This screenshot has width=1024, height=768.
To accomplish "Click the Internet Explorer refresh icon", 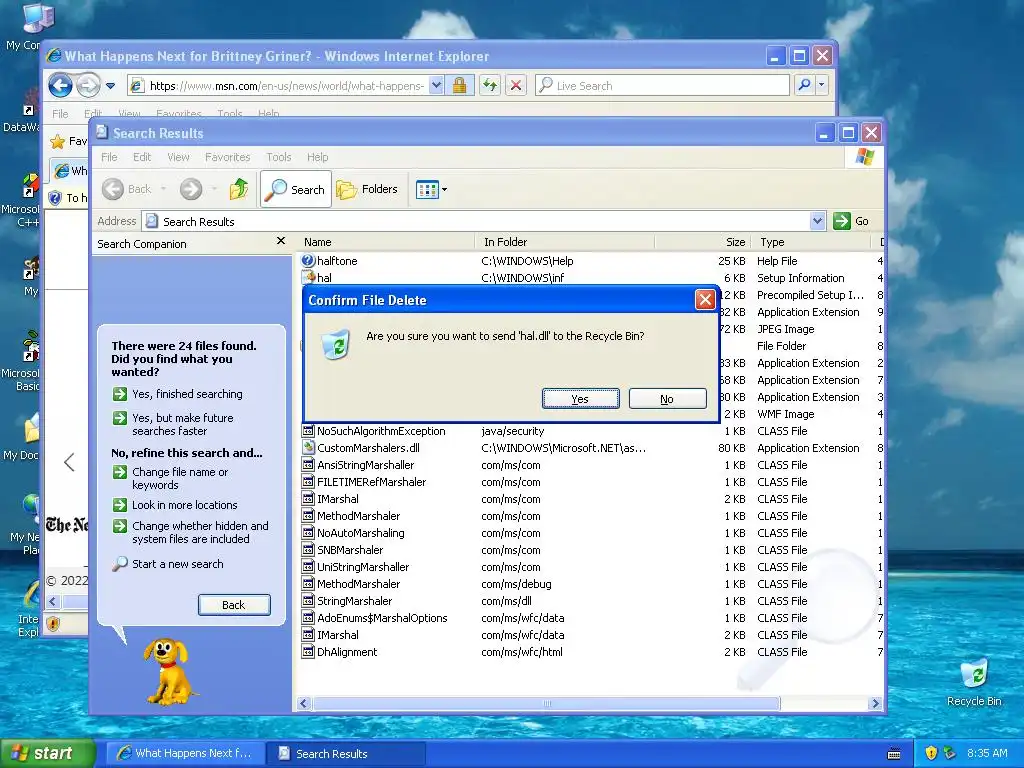I will (x=490, y=85).
